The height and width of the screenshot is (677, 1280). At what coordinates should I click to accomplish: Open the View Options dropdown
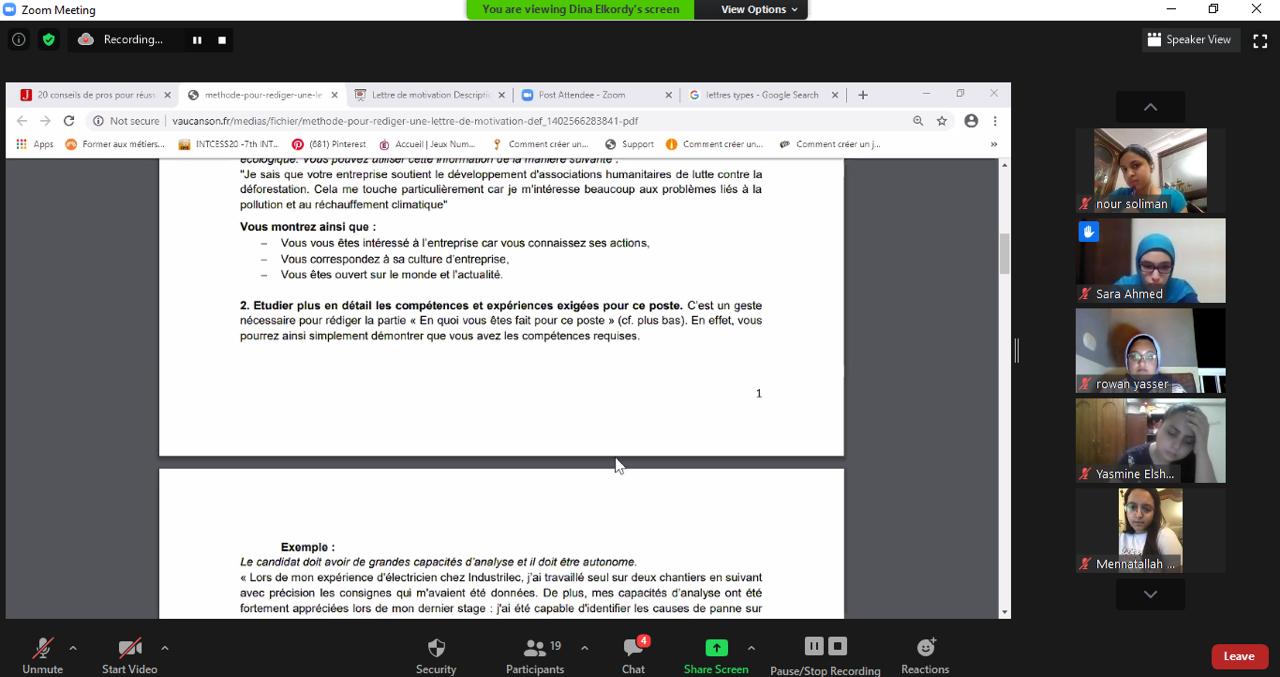759,9
